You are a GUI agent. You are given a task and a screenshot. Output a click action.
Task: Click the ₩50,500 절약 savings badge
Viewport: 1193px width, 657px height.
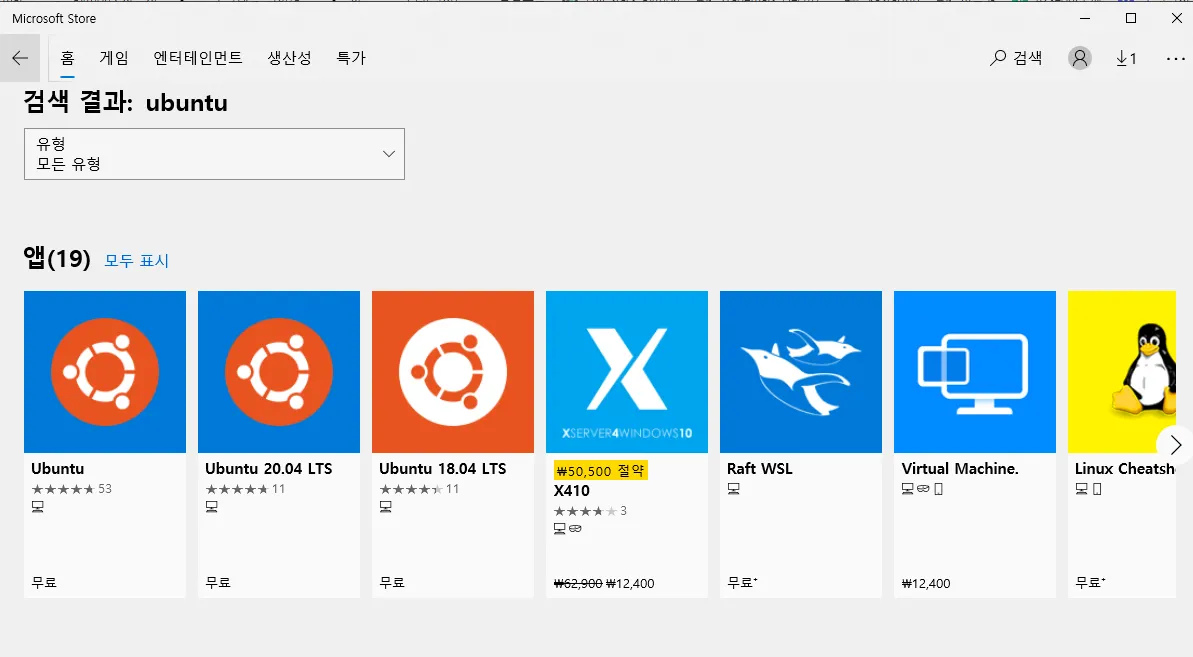600,471
